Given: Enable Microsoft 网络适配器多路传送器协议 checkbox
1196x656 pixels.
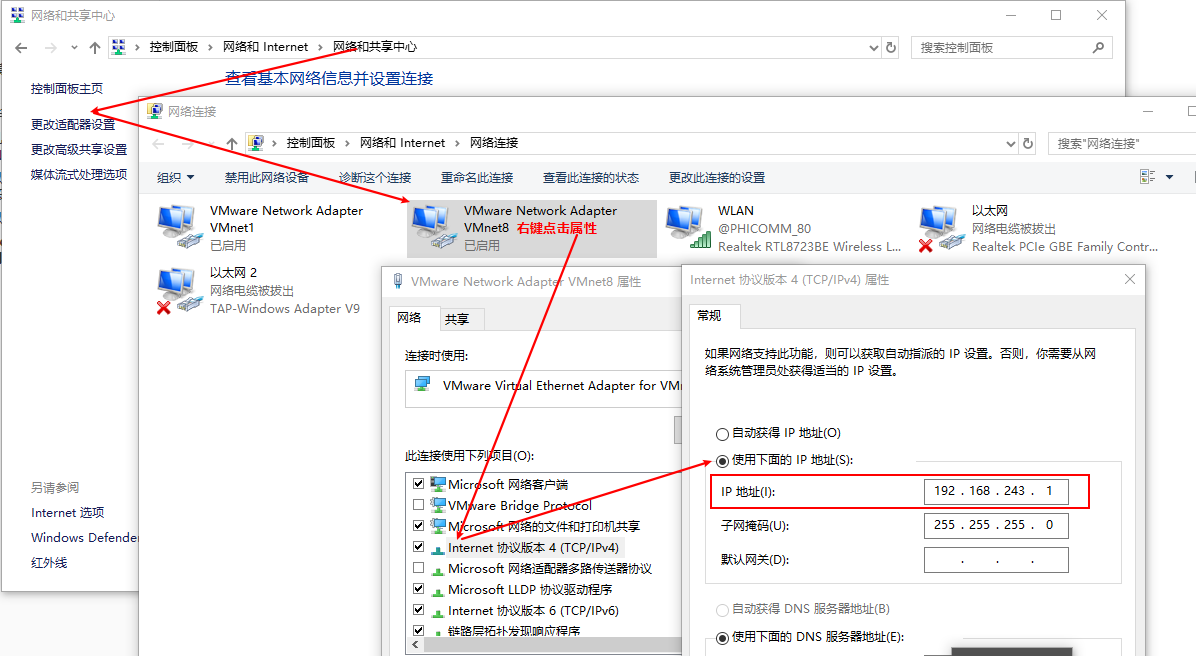Looking at the screenshot, I should [418, 568].
